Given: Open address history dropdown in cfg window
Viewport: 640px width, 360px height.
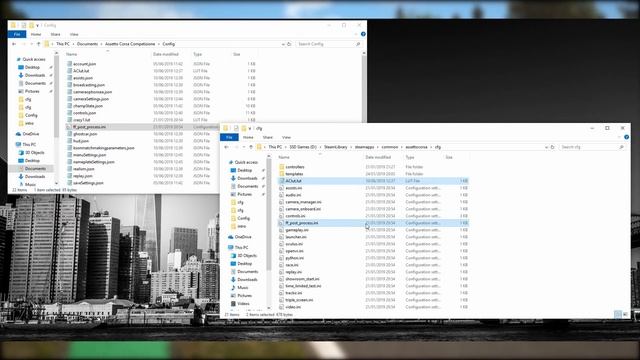Looking at the screenshot, I should pos(546,147).
